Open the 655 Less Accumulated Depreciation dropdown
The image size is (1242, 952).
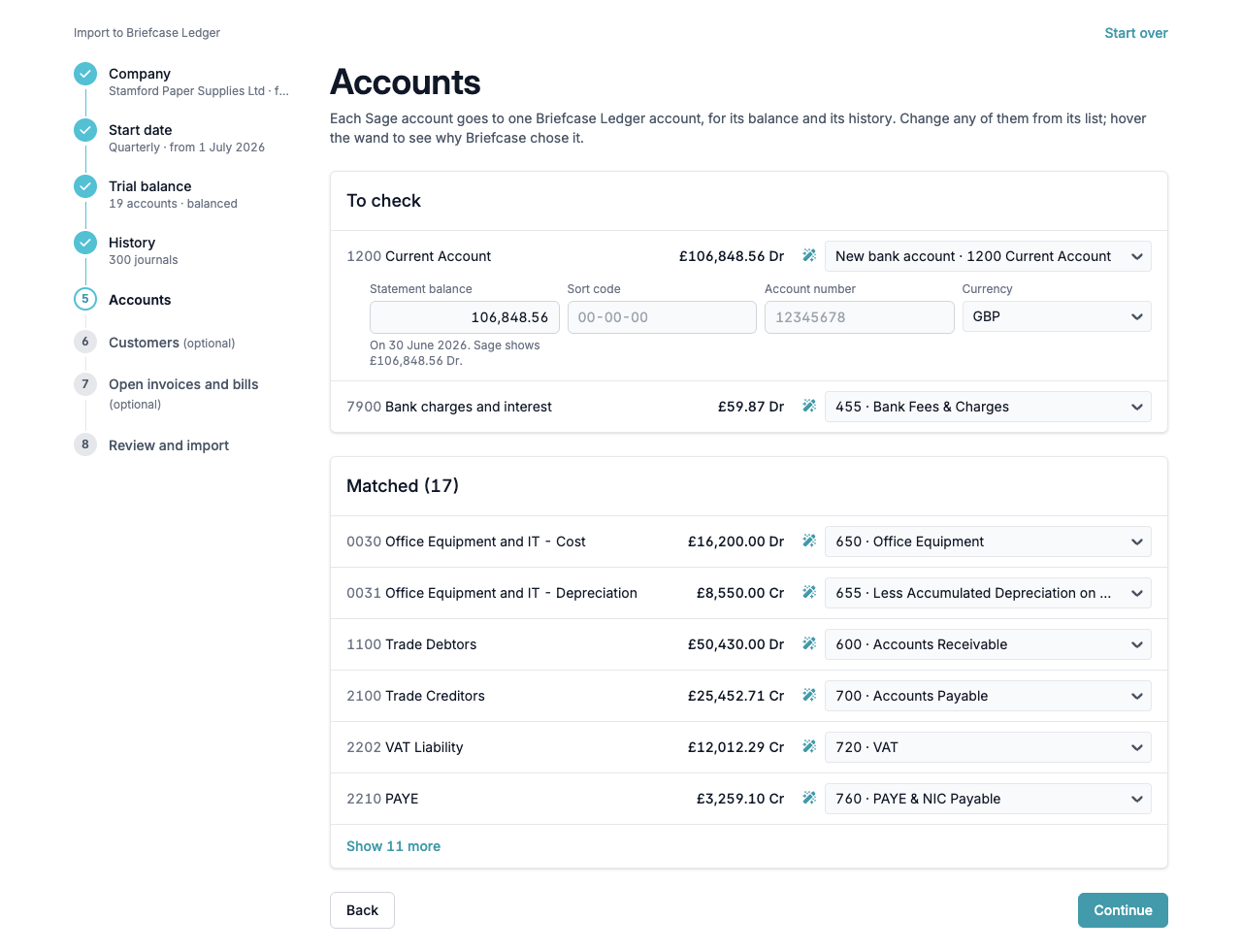pyautogui.click(x=988, y=593)
